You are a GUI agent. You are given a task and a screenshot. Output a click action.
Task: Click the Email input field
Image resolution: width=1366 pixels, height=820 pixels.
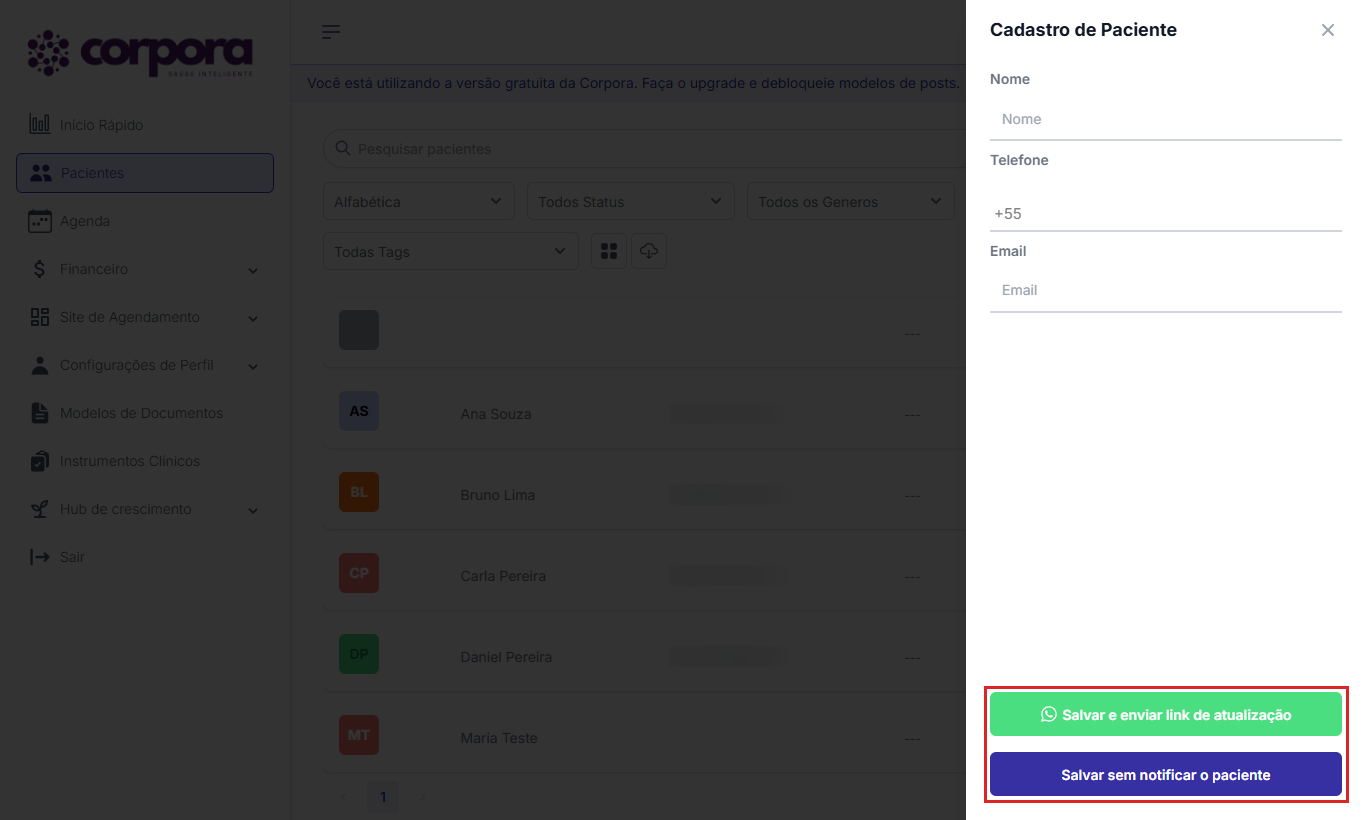pyautogui.click(x=1166, y=290)
